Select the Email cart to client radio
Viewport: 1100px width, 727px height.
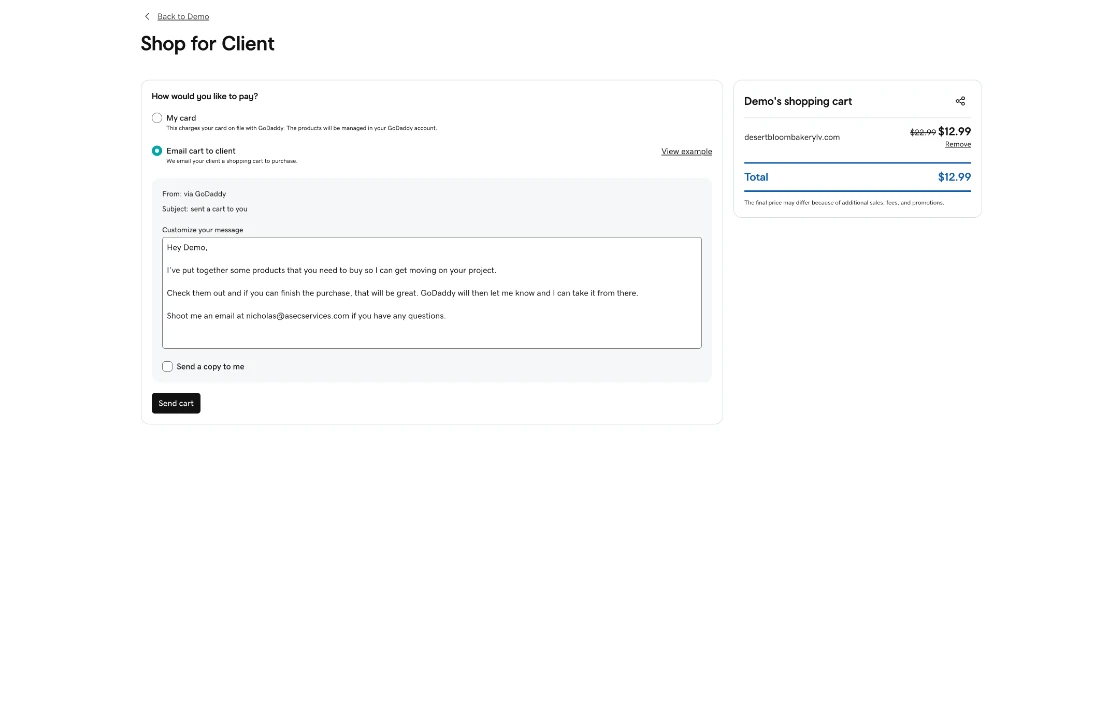tap(157, 151)
